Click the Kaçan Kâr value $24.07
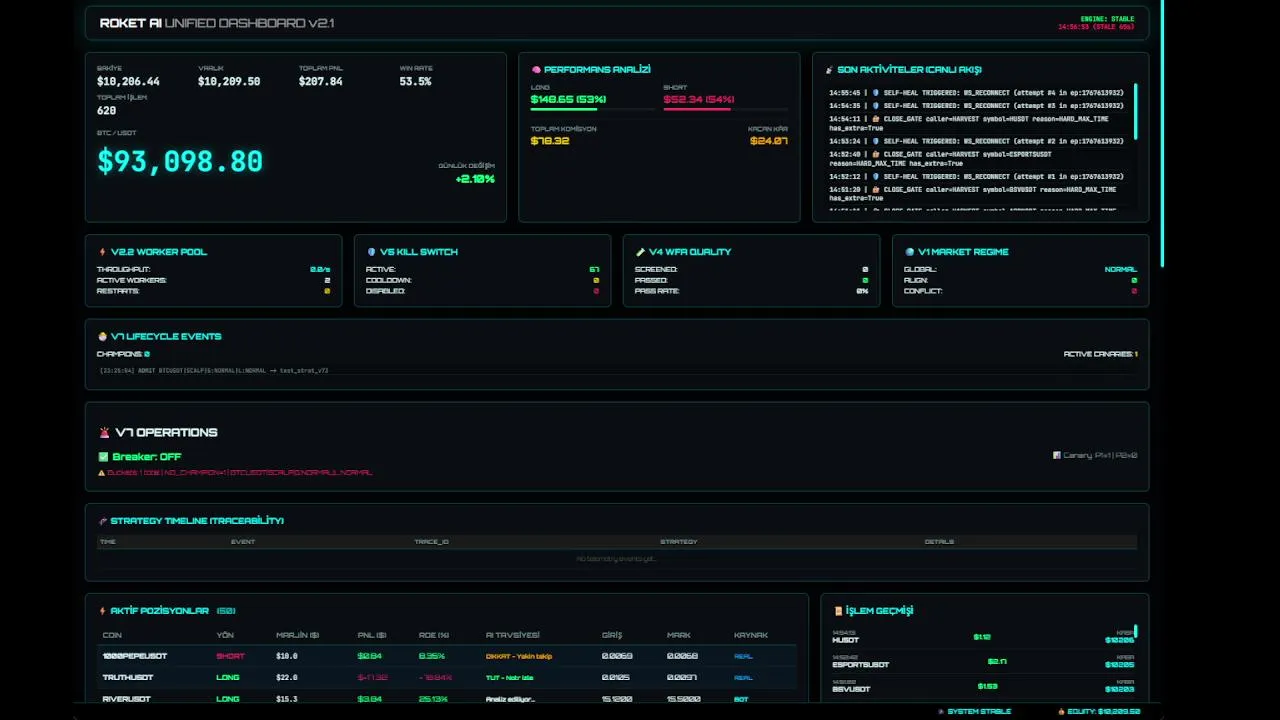This screenshot has width=1280, height=720. [769, 141]
